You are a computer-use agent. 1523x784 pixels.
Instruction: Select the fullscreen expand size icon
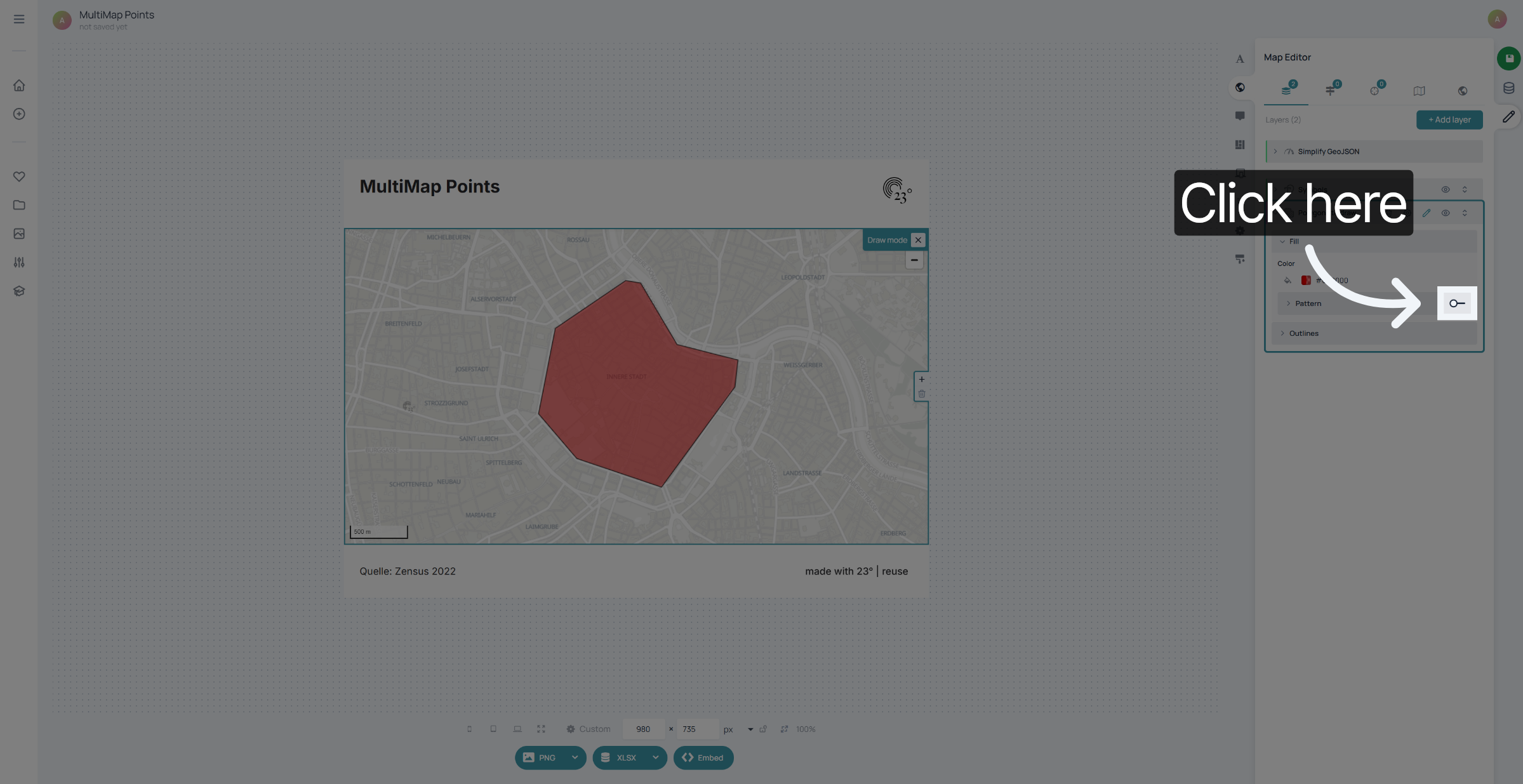tap(541, 729)
